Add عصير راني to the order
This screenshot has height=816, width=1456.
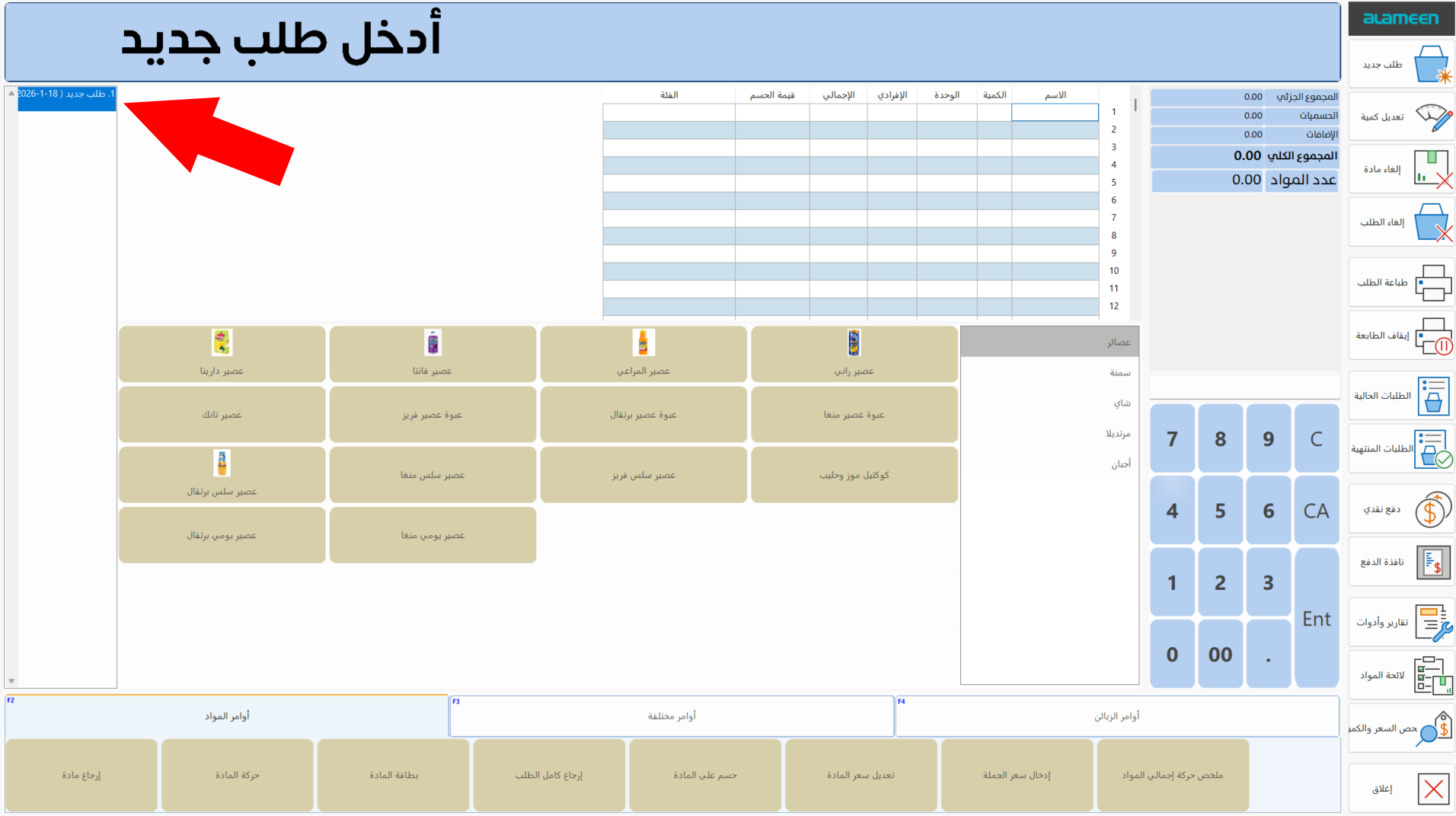(x=854, y=354)
